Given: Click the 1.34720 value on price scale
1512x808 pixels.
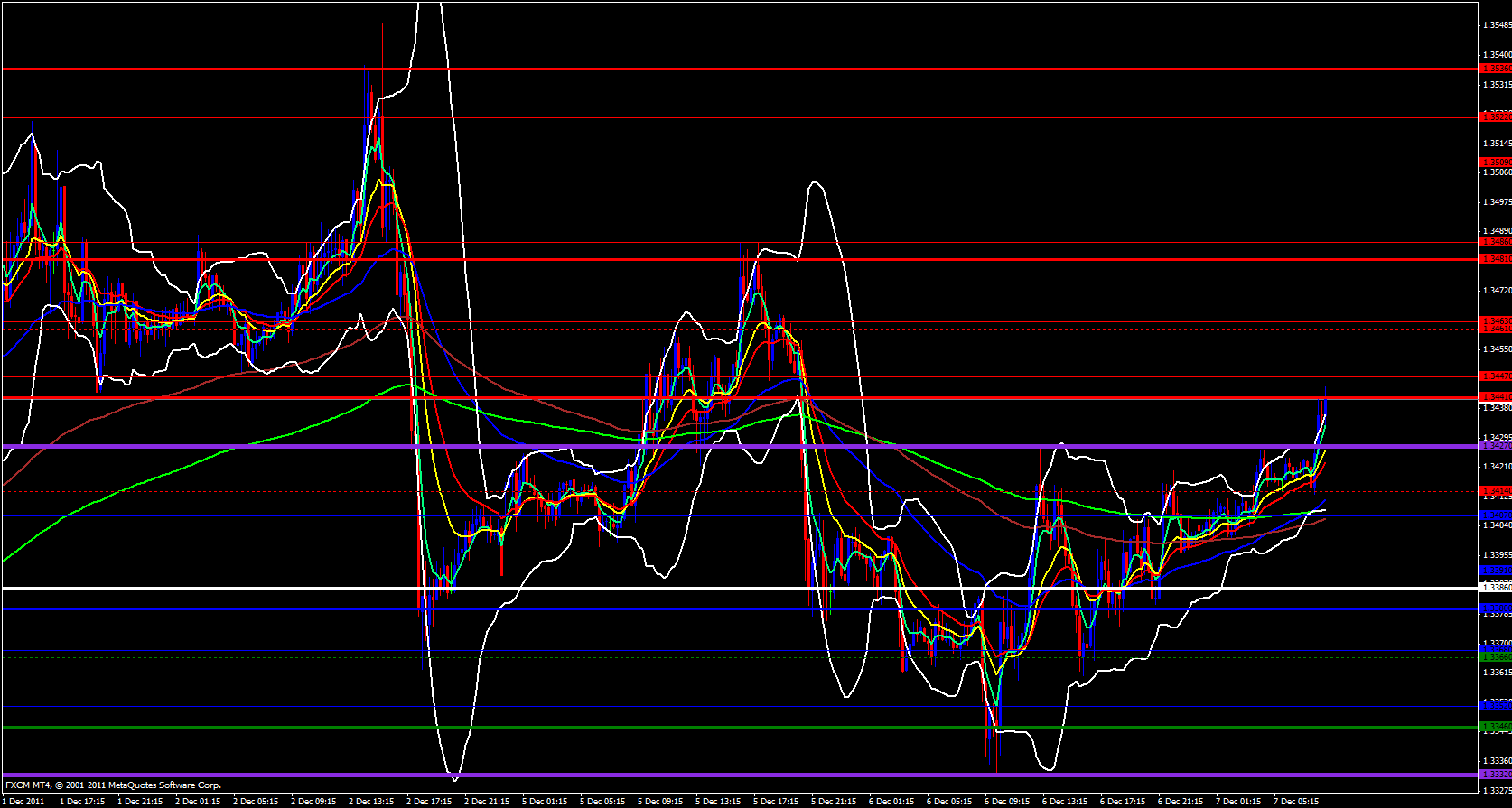Looking at the screenshot, I should point(1497,291).
